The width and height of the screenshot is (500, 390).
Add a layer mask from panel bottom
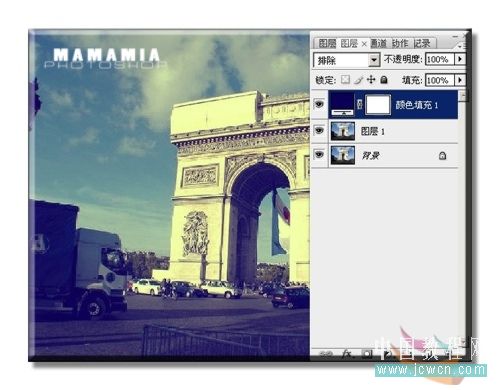tap(367, 354)
